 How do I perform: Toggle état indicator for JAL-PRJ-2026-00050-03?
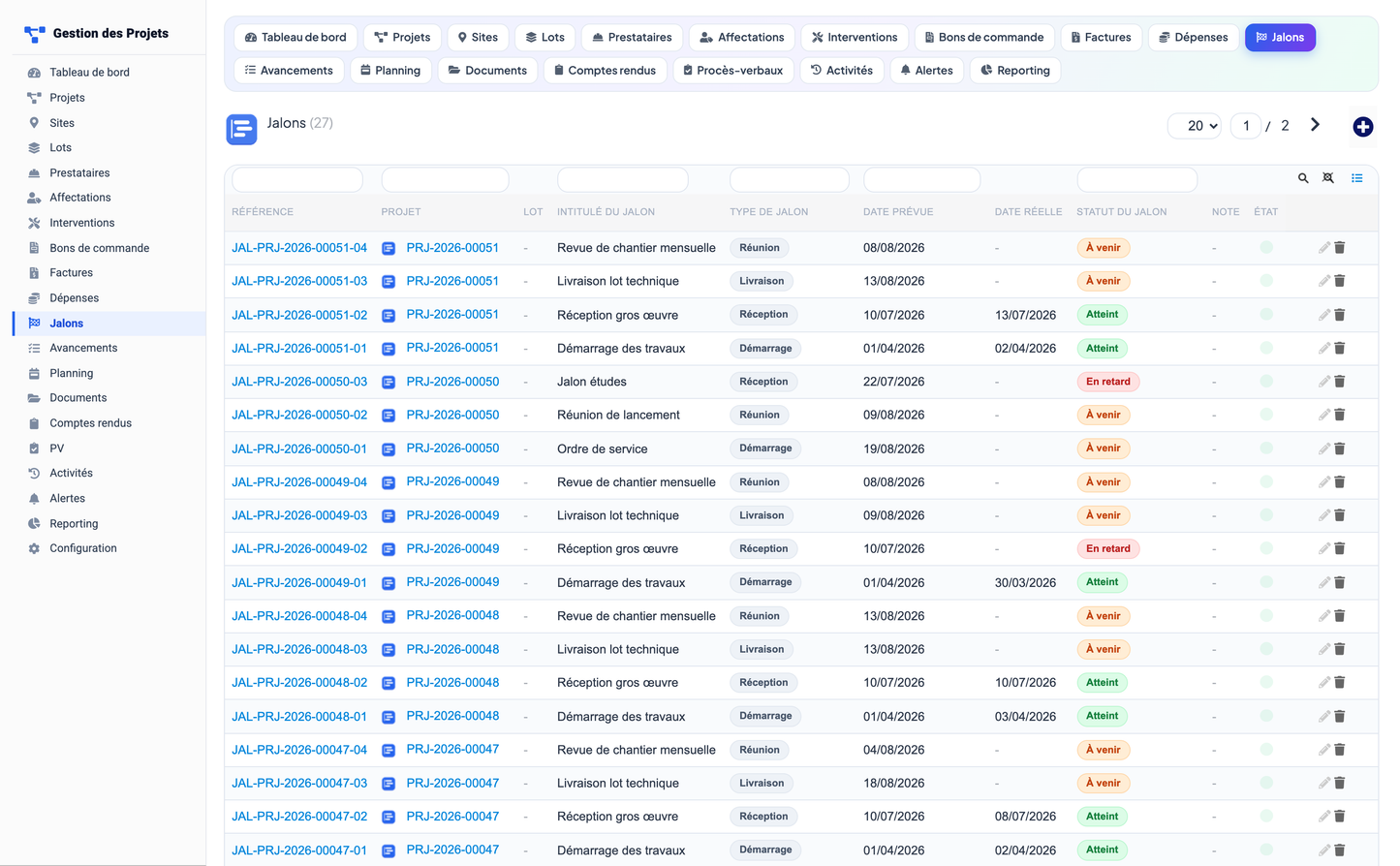click(x=1266, y=382)
